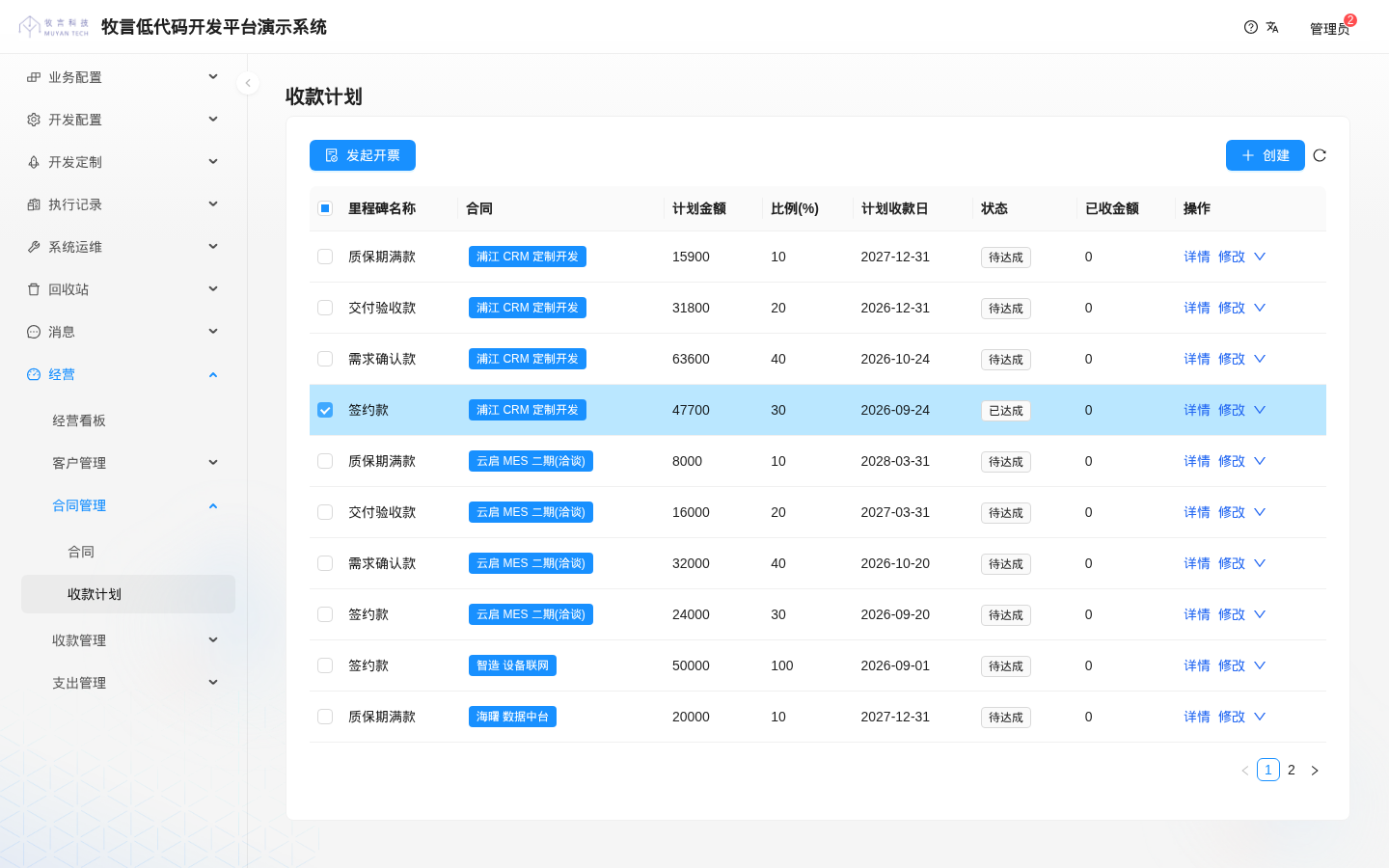Click the 回收站 trash icon

pos(34,289)
